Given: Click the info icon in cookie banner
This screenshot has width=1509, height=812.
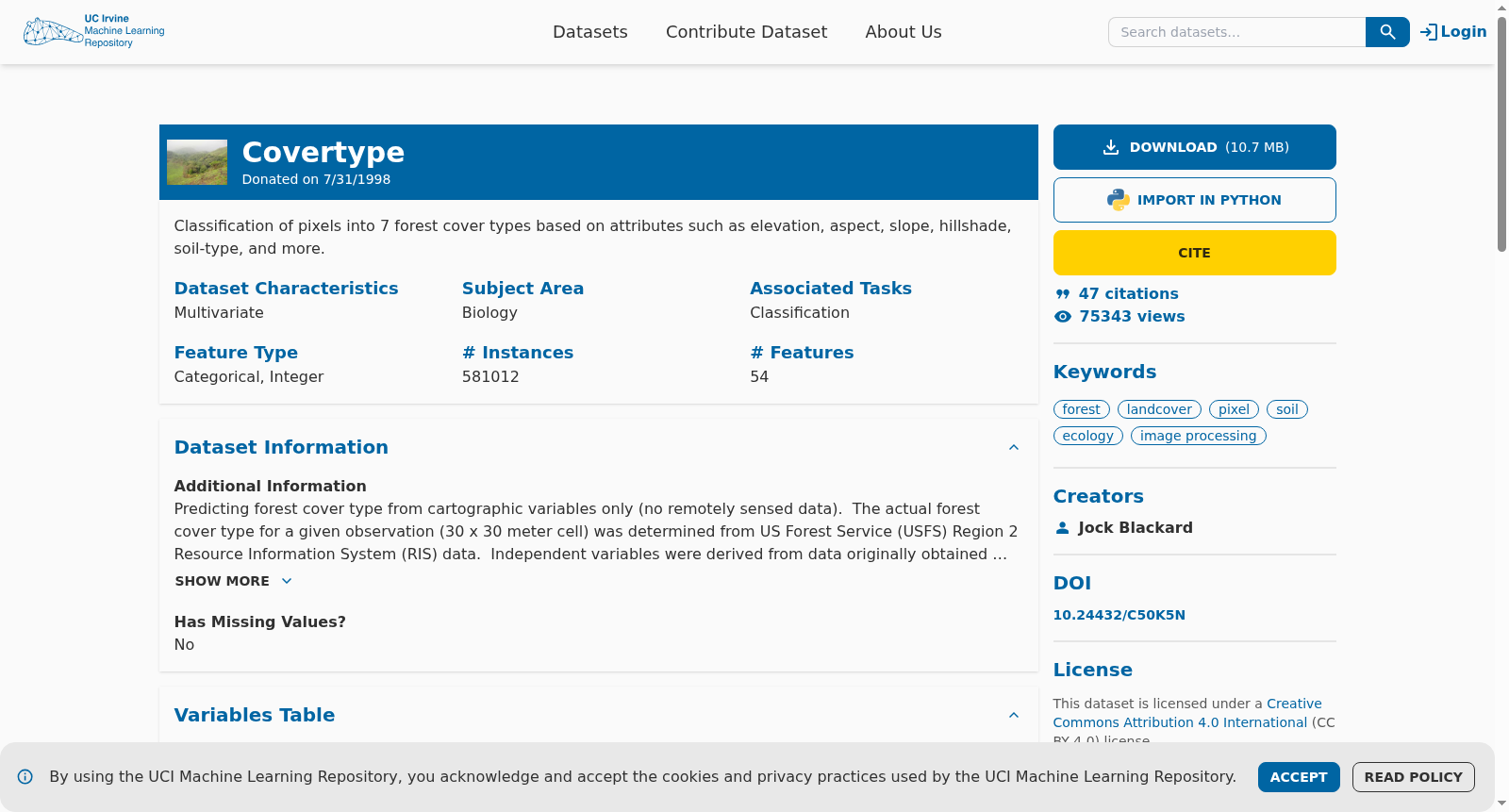Looking at the screenshot, I should [x=25, y=777].
